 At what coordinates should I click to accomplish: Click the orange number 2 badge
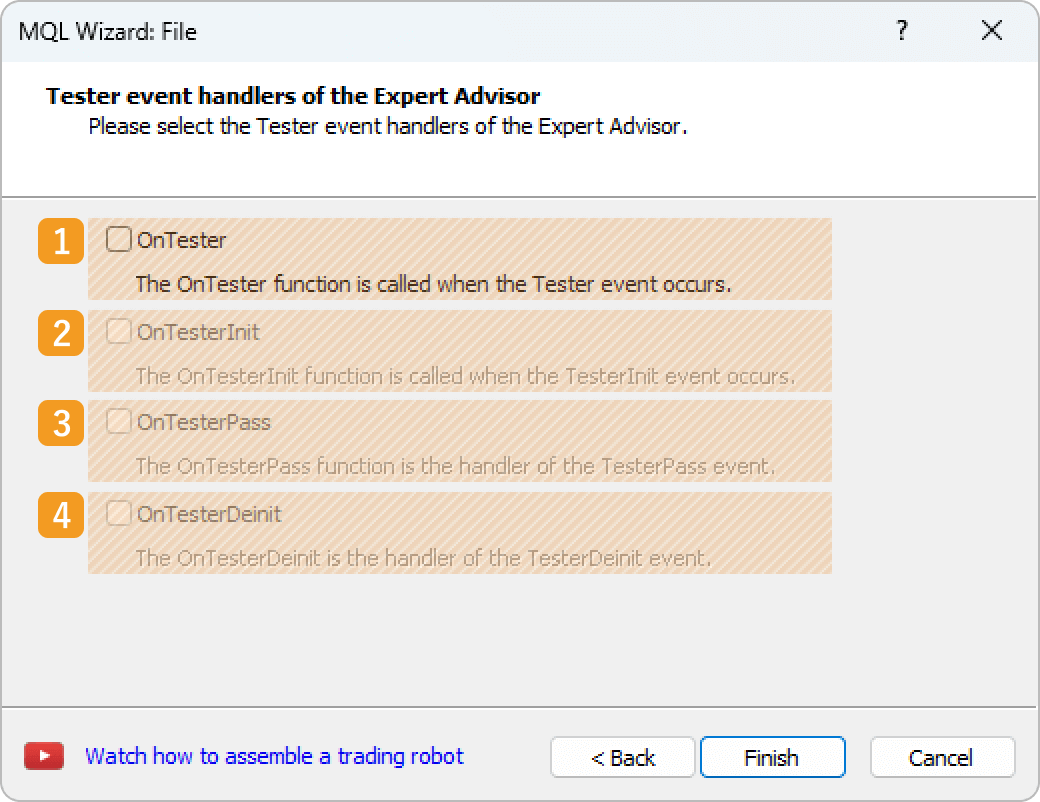point(61,333)
